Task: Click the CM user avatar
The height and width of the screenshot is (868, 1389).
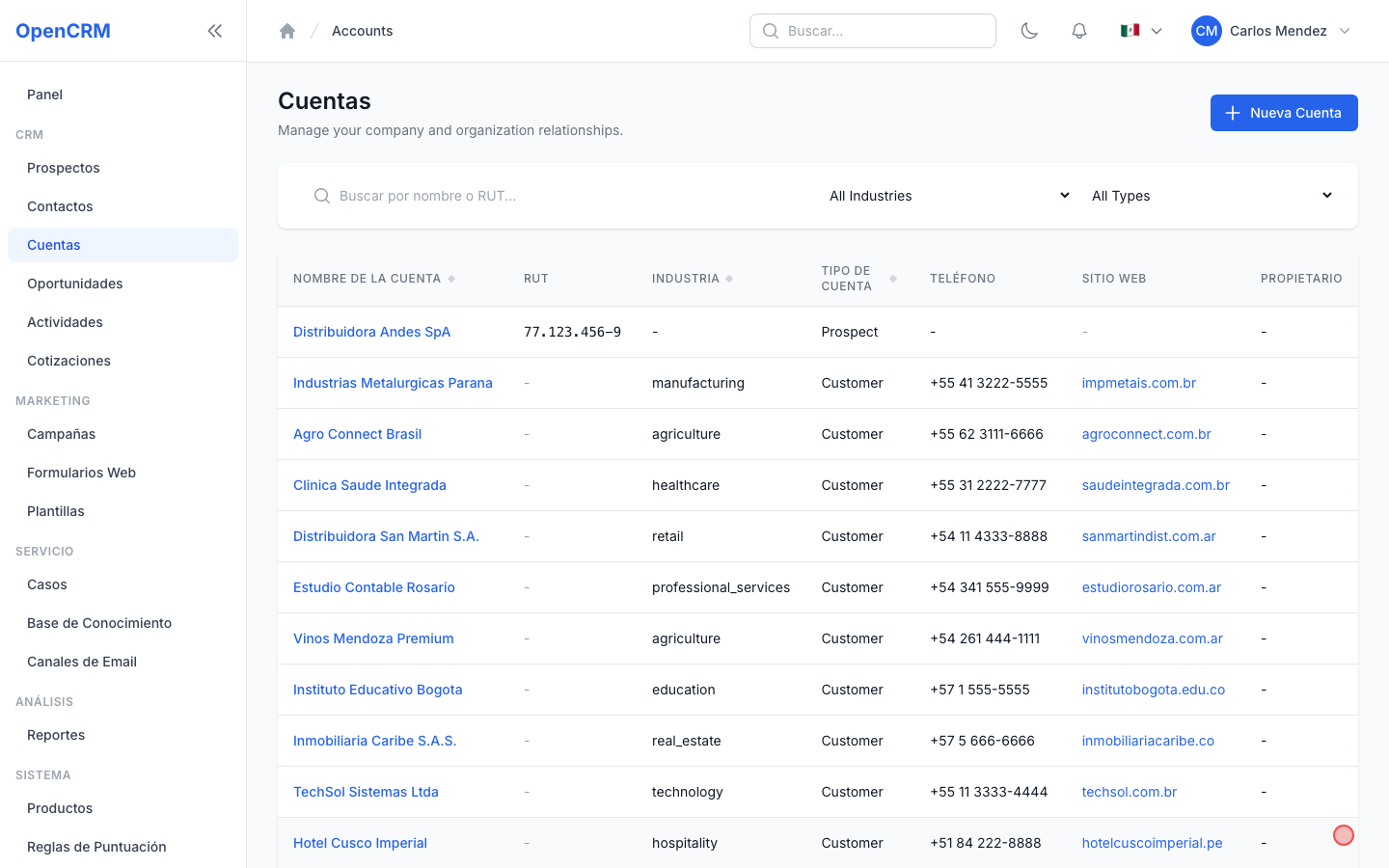Action: click(x=1207, y=31)
